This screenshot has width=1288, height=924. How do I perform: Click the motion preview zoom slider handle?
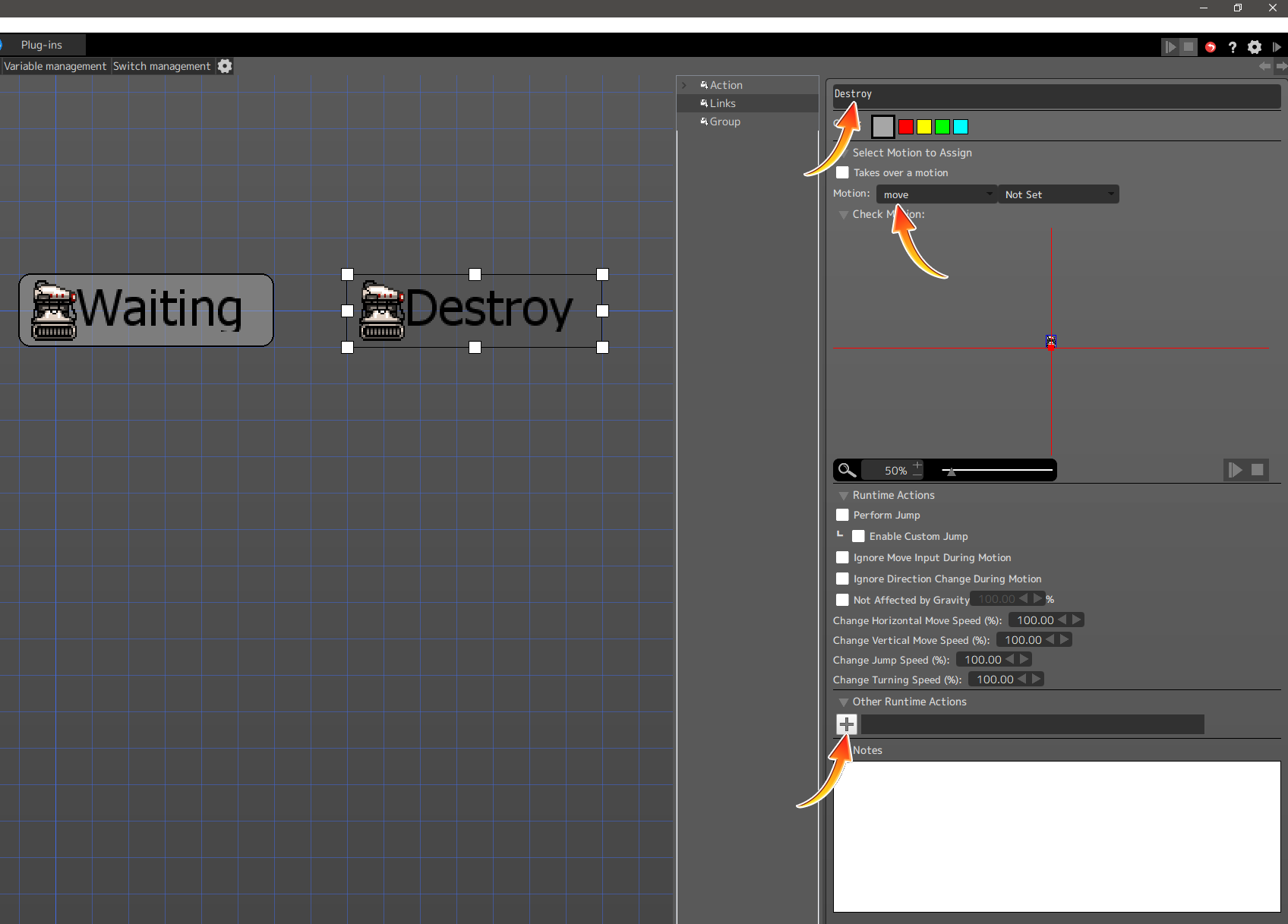951,471
